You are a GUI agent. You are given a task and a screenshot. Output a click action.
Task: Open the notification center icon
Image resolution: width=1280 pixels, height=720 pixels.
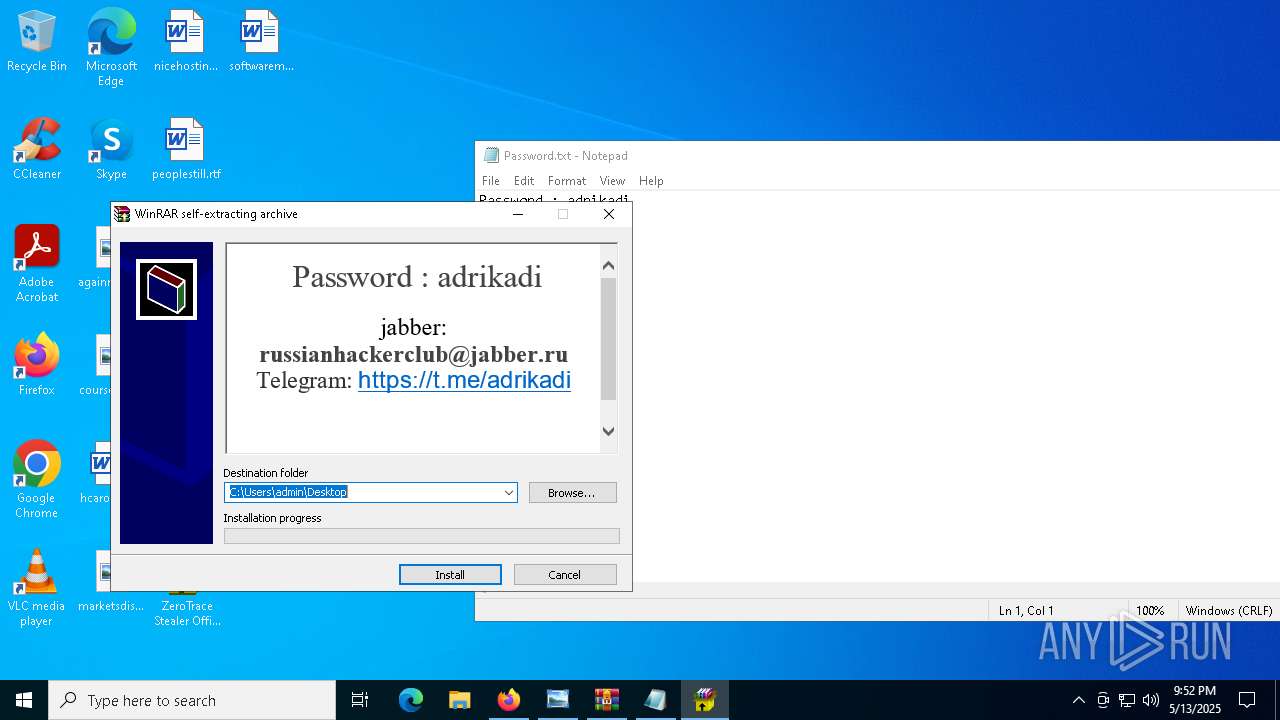pyautogui.click(x=1247, y=700)
